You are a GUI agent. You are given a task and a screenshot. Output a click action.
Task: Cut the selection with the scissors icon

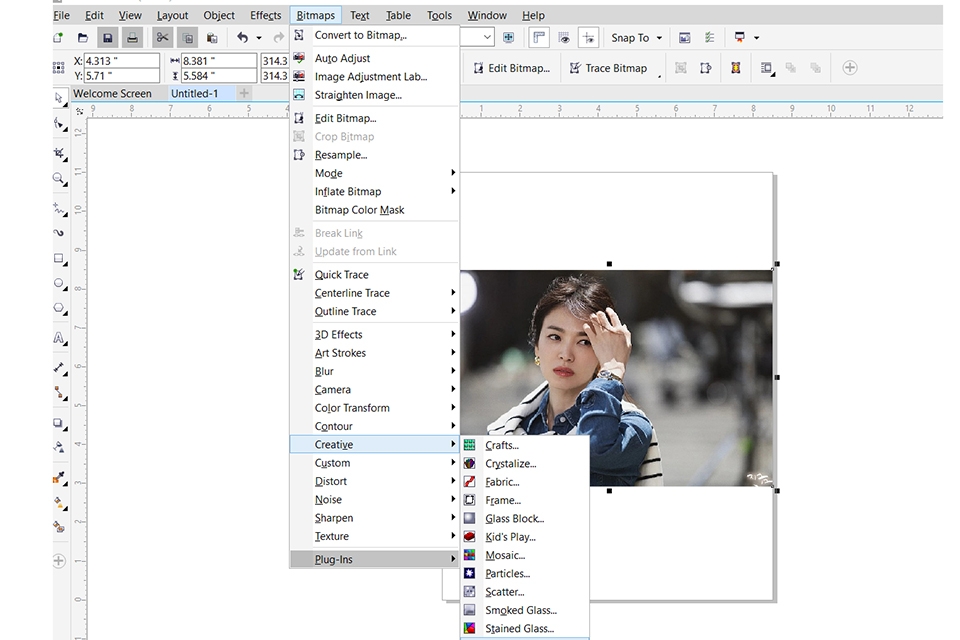click(x=163, y=37)
